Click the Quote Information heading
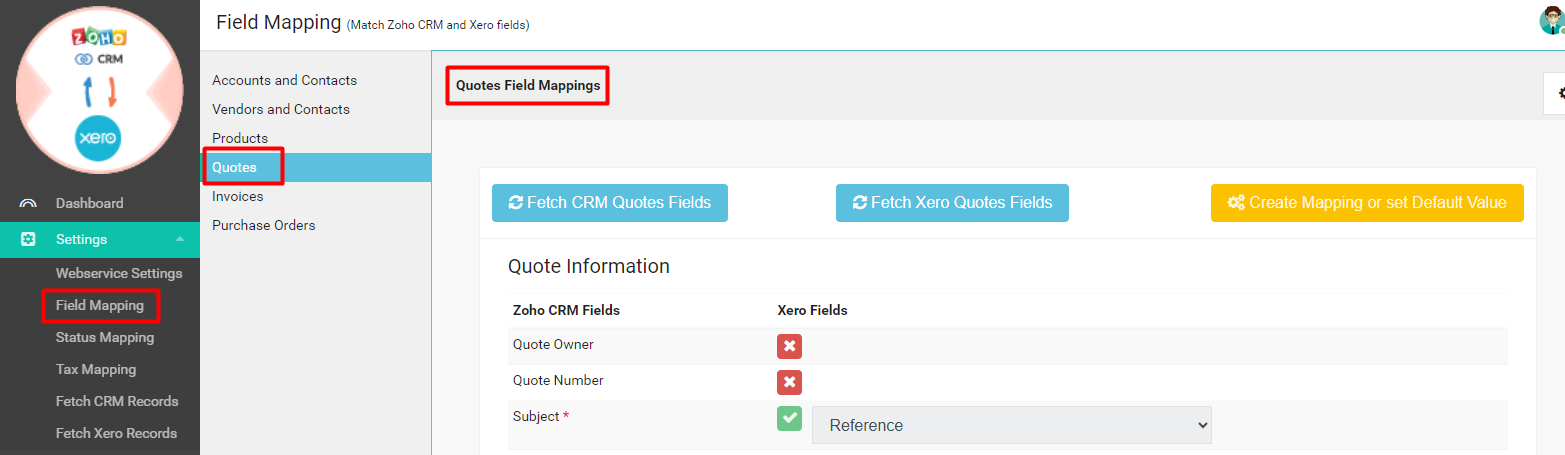Viewport: 1565px width, 455px height. [x=589, y=266]
